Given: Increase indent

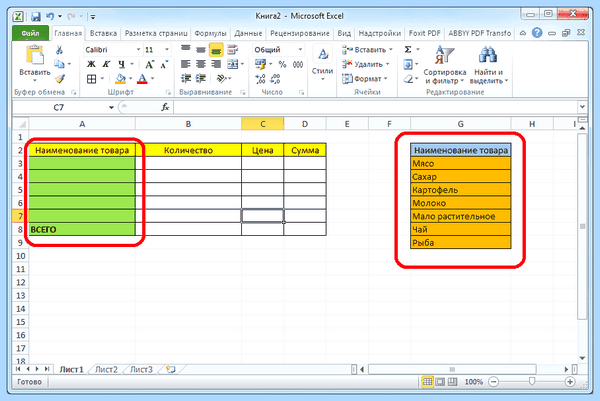Looking at the screenshot, I should coord(201,79).
